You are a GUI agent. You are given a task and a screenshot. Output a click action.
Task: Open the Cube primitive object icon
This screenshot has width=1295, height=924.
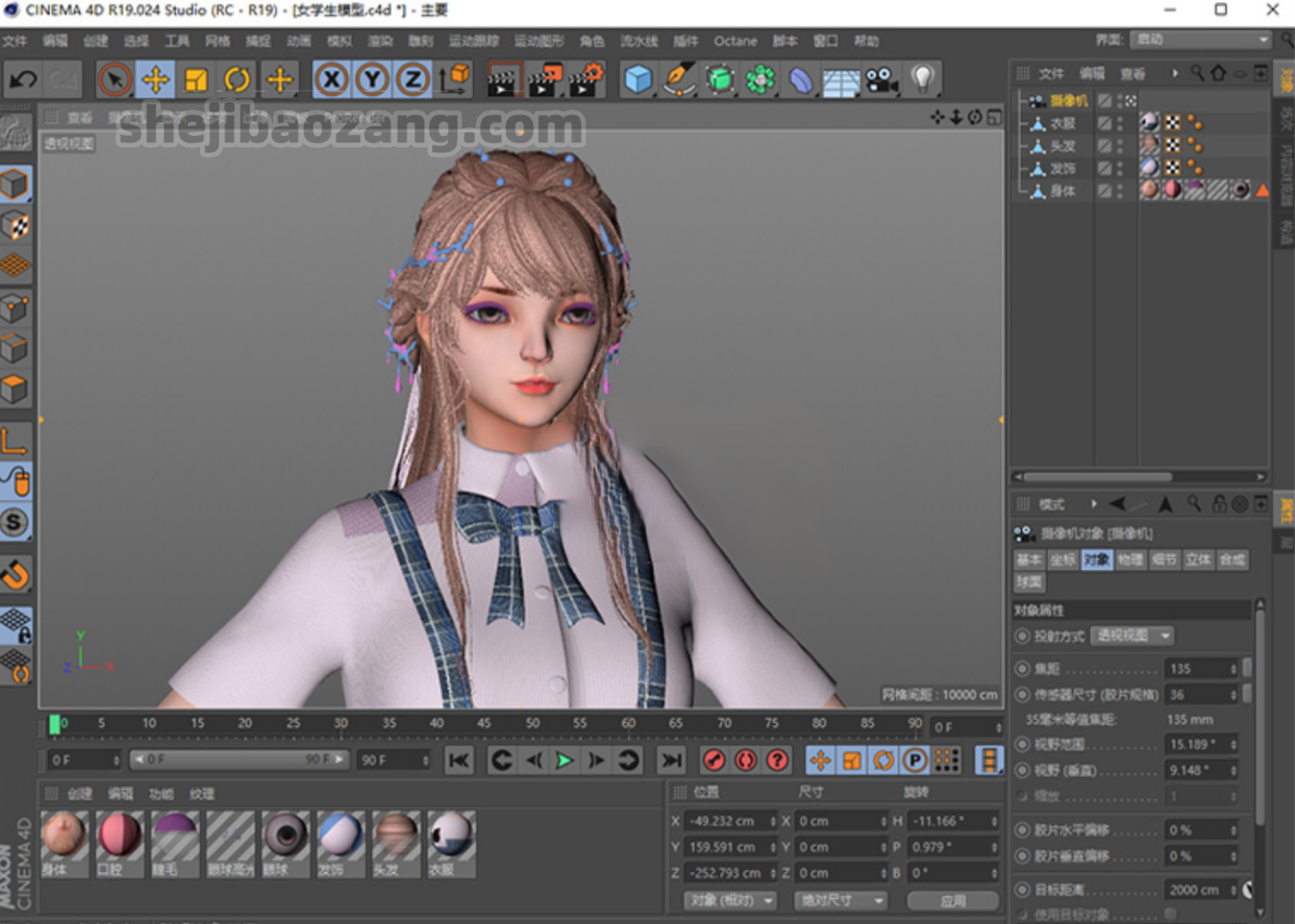pyautogui.click(x=638, y=80)
